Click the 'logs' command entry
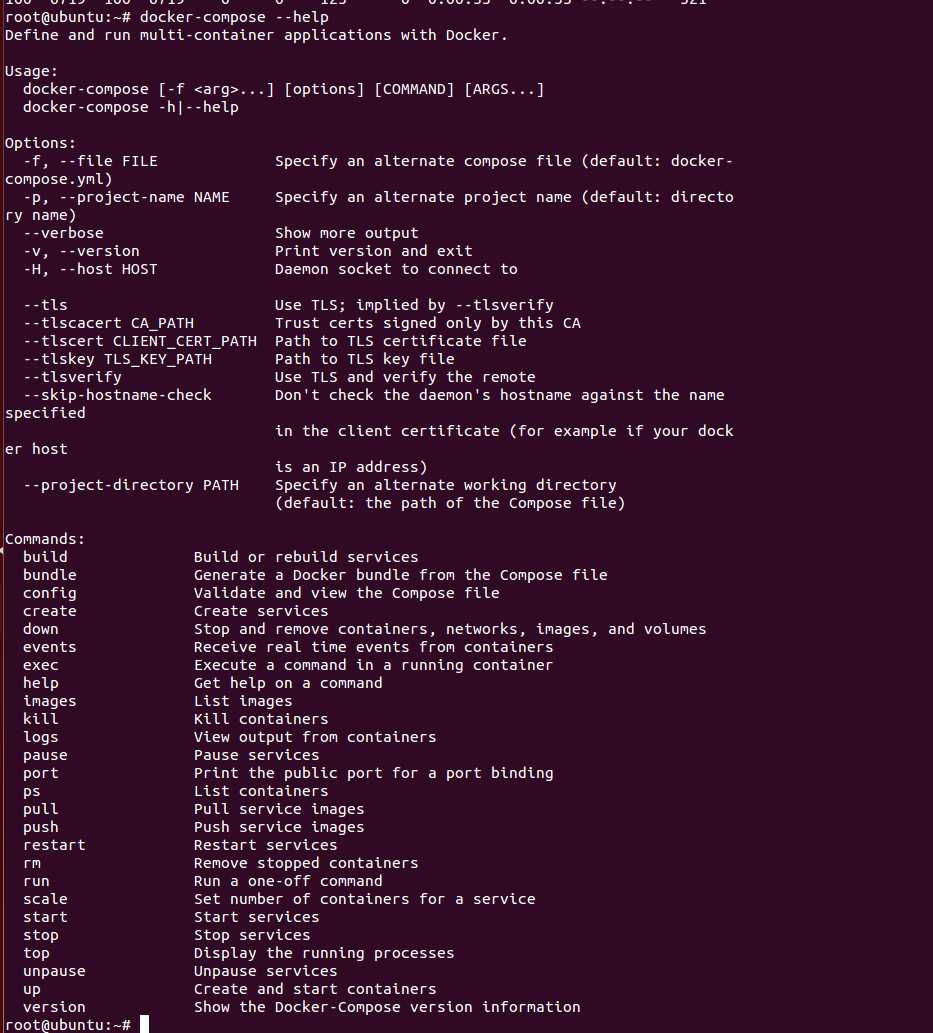Image resolution: width=933 pixels, height=1033 pixels. 40,737
